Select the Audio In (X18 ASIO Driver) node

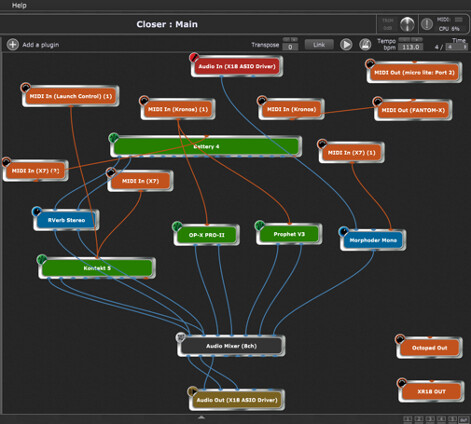237,66
